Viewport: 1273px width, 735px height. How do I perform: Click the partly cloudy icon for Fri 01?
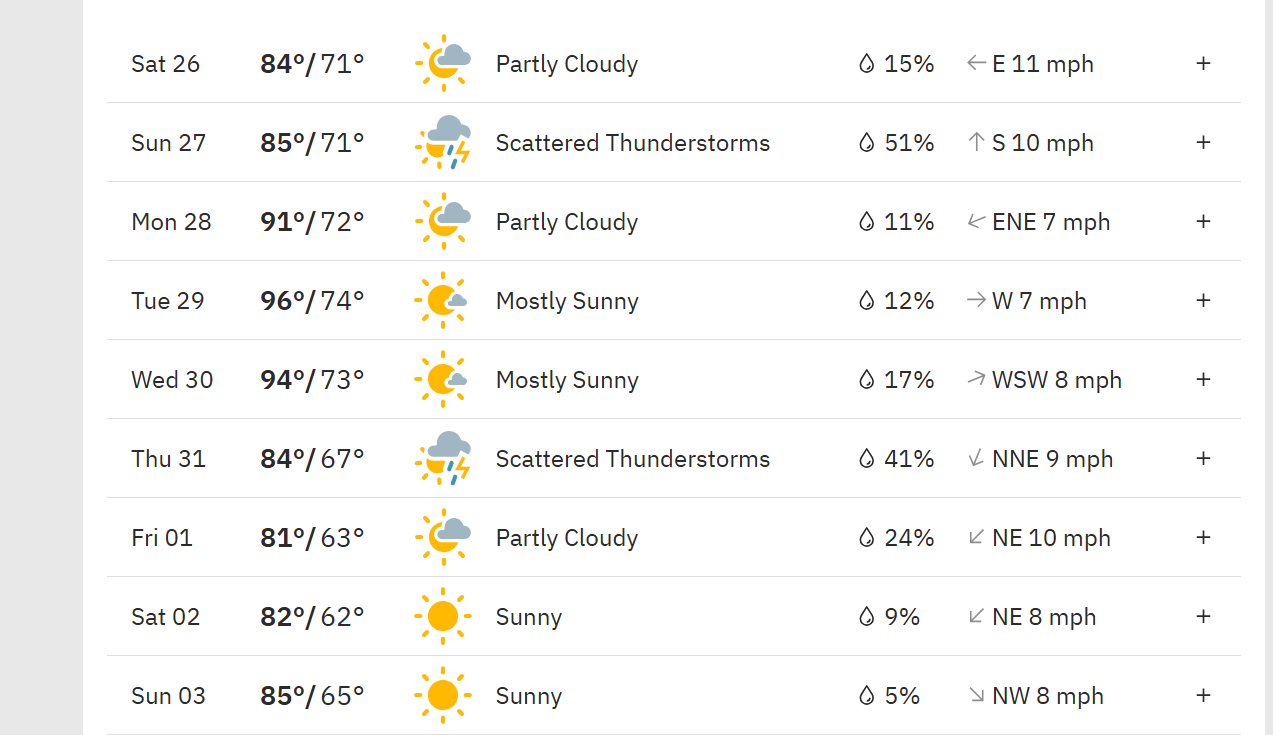tap(442, 537)
